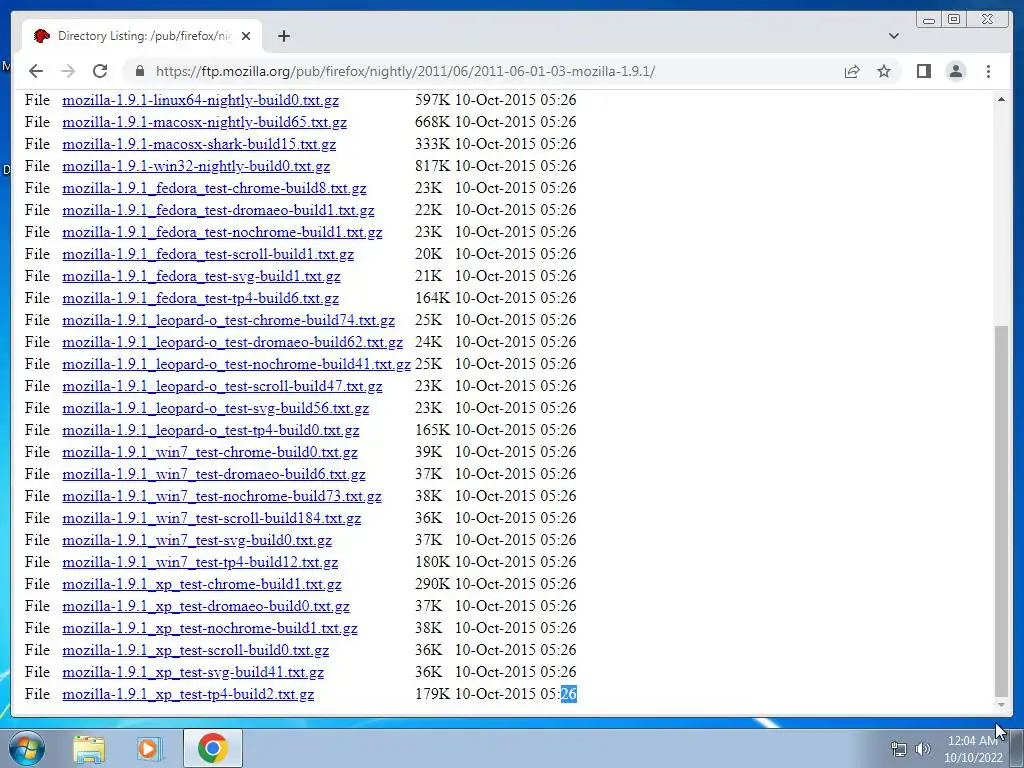Open the Windows Start button
1024x768 pixels.
point(26,748)
